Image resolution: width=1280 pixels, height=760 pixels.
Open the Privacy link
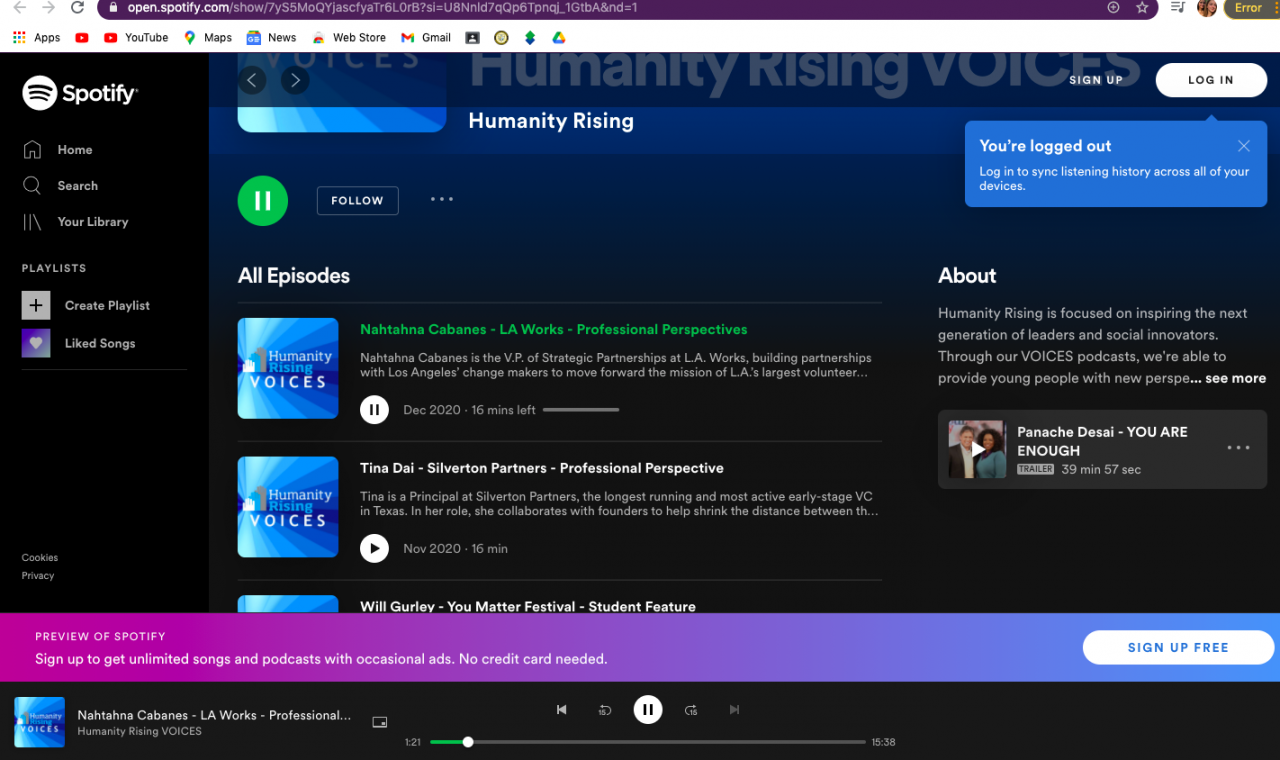38,576
